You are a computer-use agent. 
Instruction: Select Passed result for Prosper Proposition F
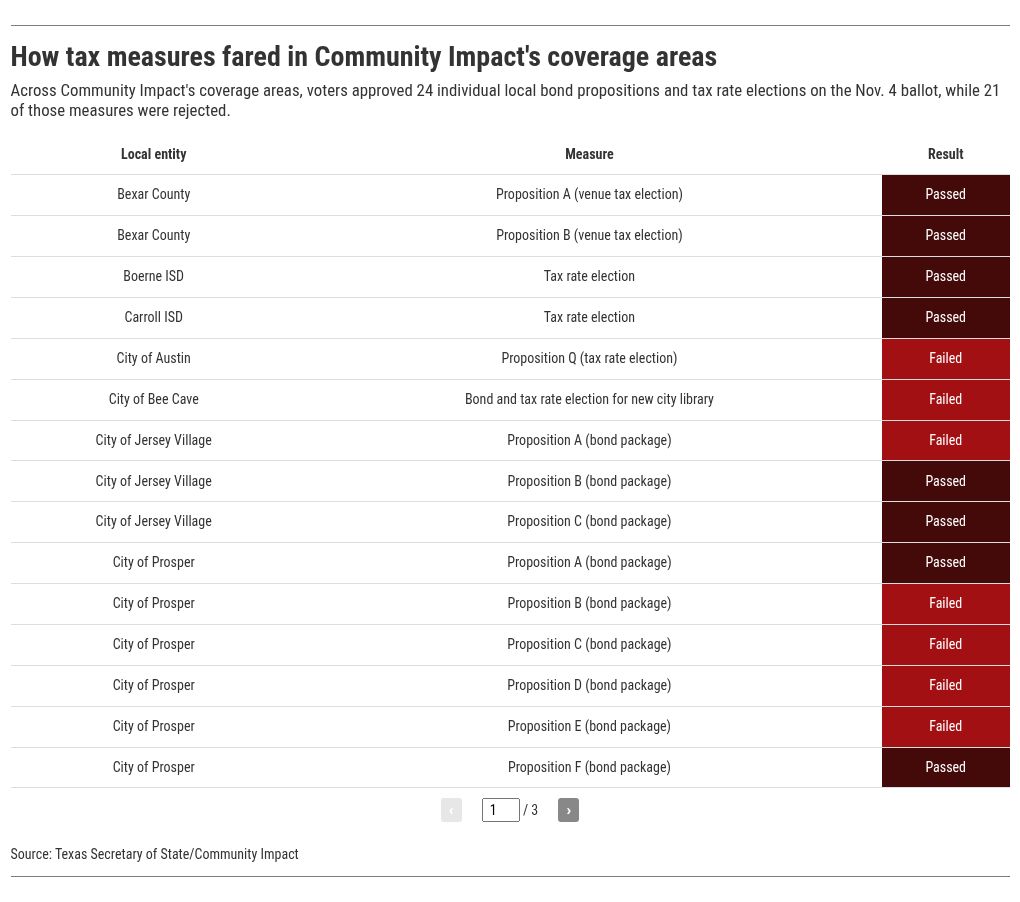coord(945,767)
